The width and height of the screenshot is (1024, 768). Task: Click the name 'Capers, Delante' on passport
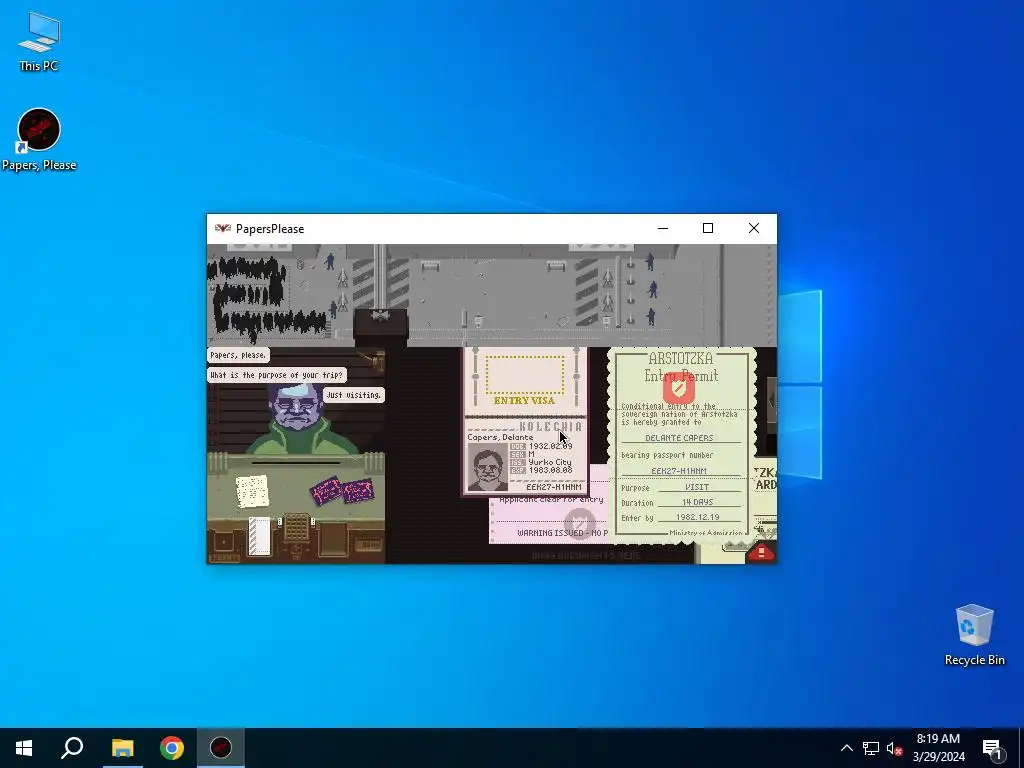click(500, 437)
